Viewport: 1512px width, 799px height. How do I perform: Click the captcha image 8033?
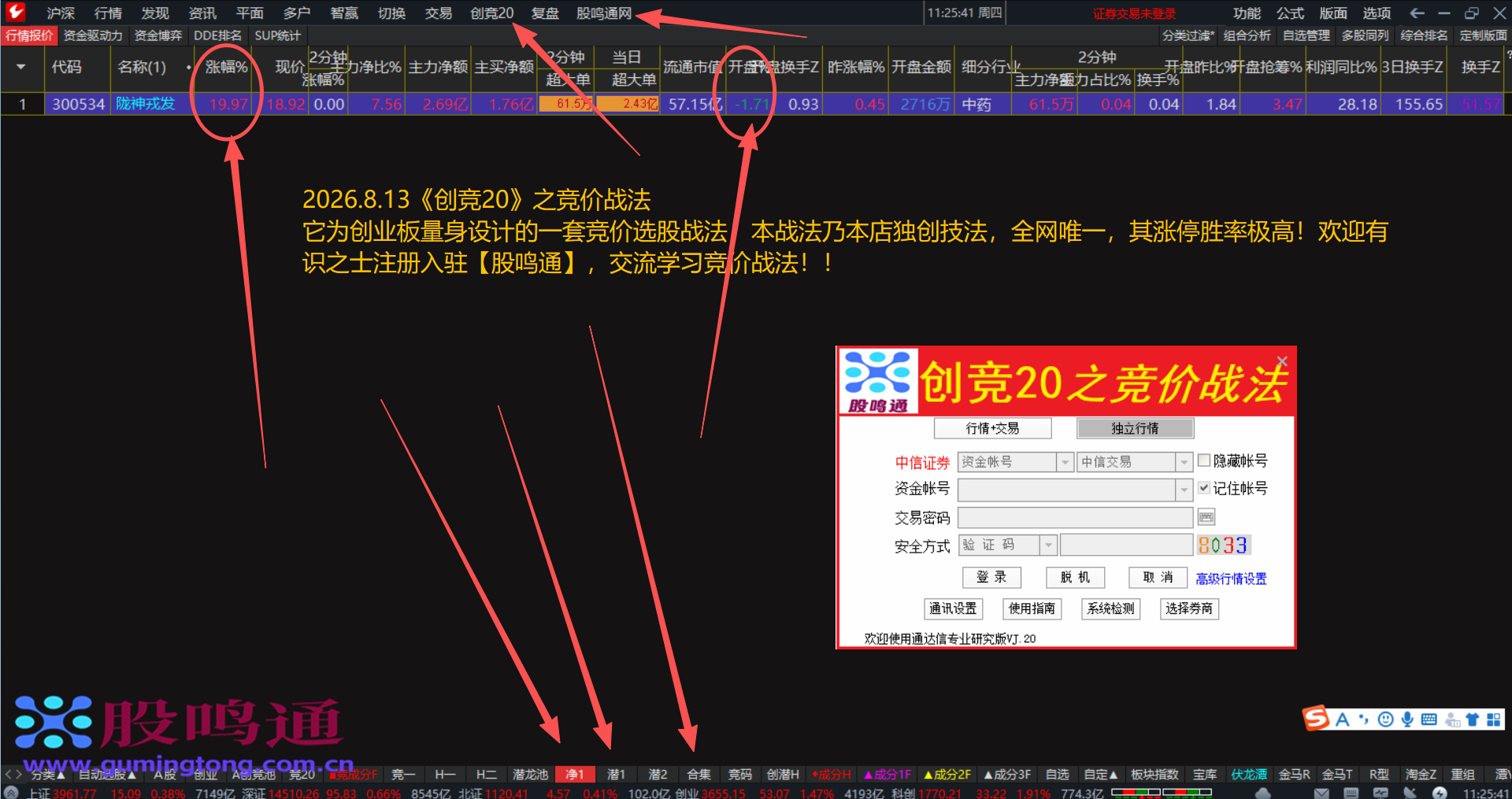(x=1222, y=545)
